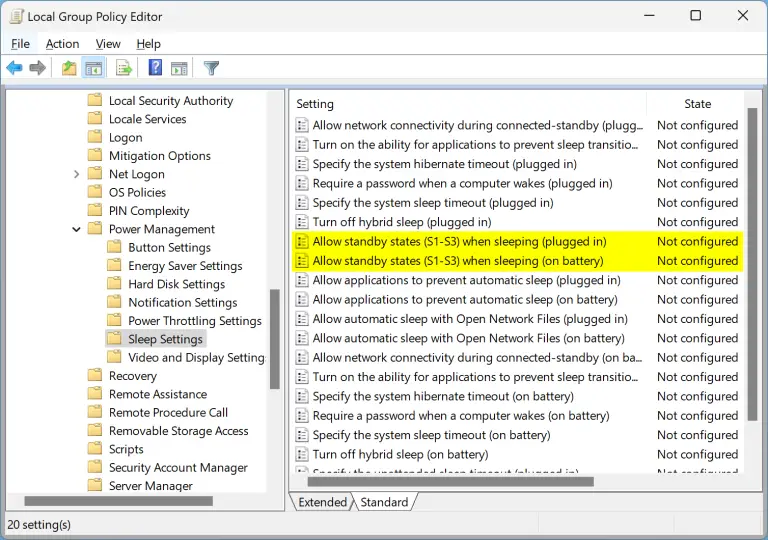Toggle the Show/Hide Console Tree icon
Image resolution: width=768 pixels, height=540 pixels.
tap(94, 68)
